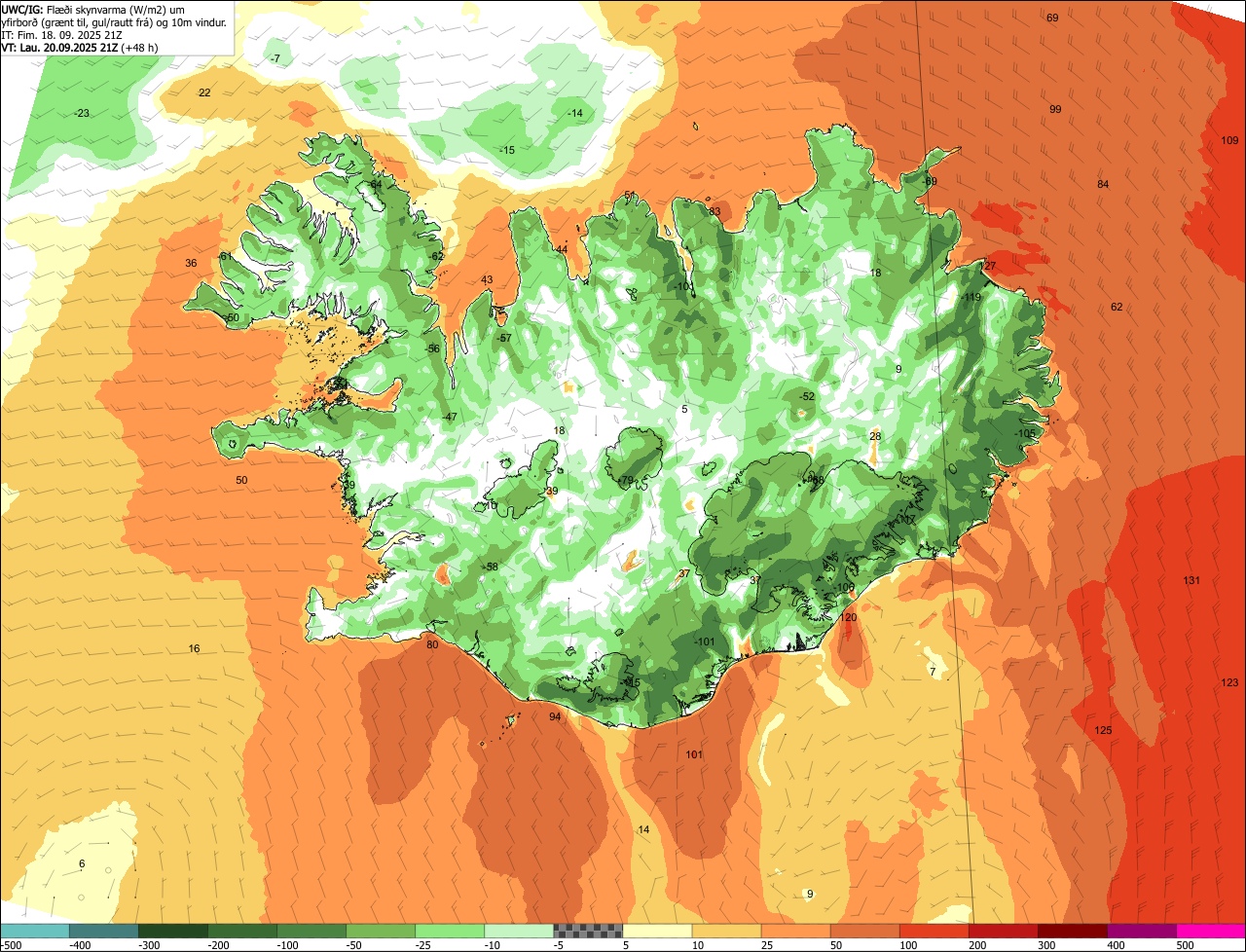
Task: Click the 'VT: Lau. 20.09.2025 21Z (+48 h)' line
Action: [x=80, y=47]
